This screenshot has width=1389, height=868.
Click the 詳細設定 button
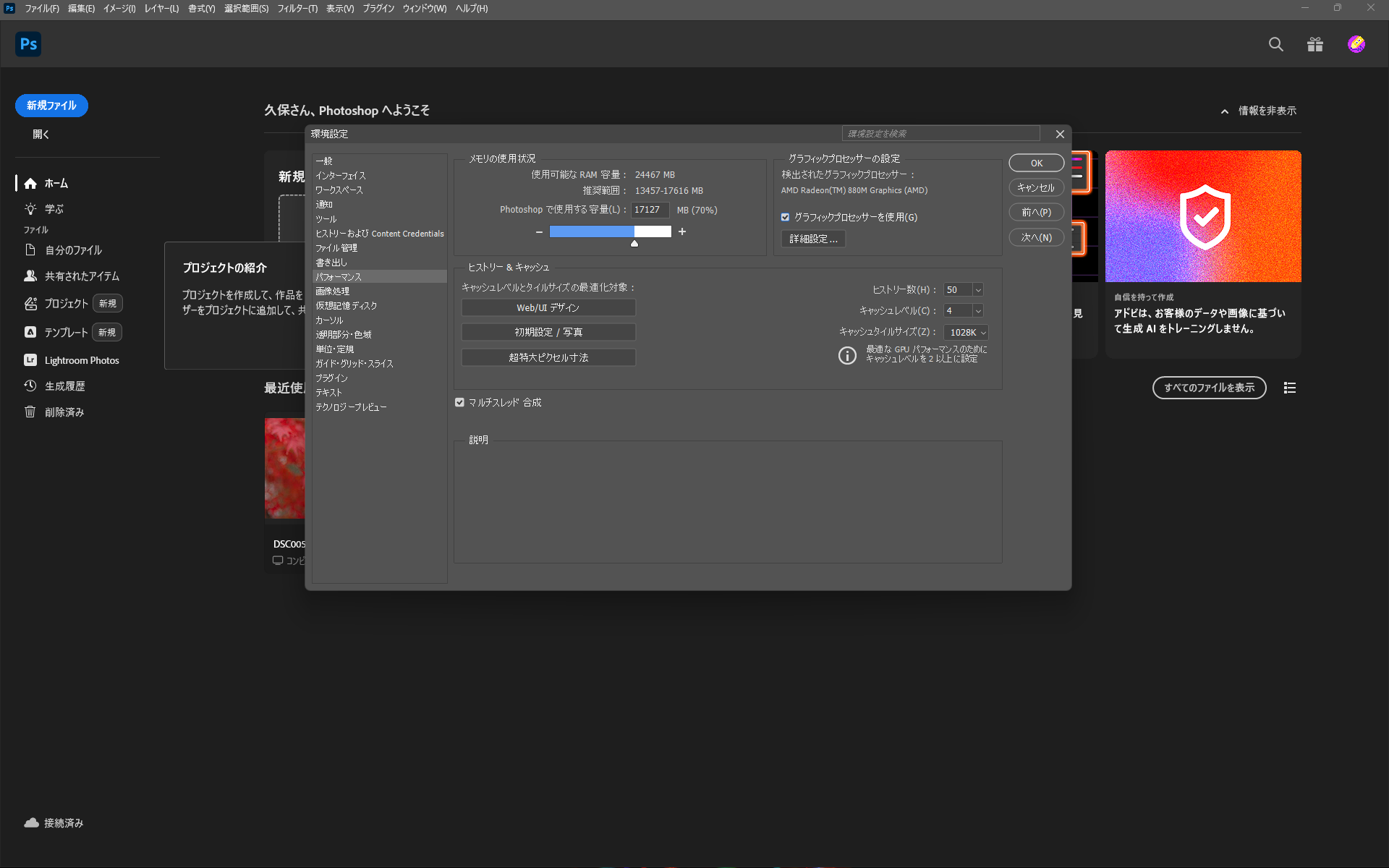pos(813,239)
